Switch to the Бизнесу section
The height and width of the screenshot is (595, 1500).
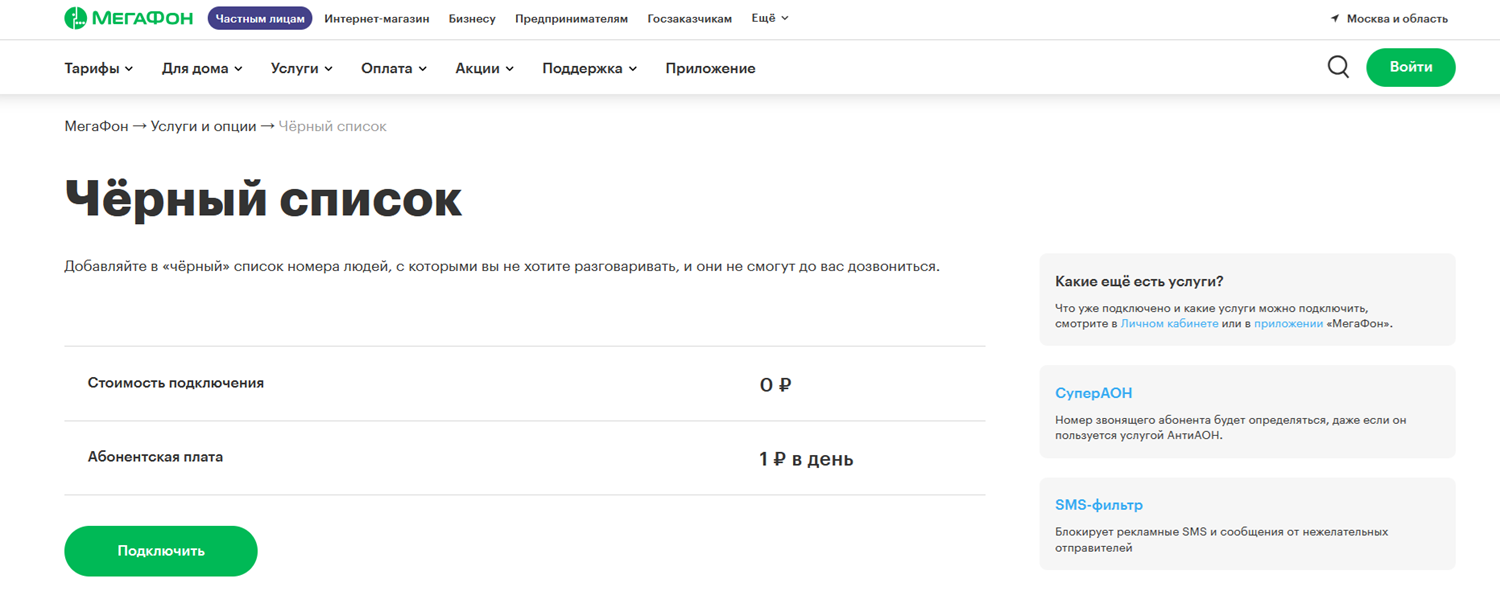[472, 18]
